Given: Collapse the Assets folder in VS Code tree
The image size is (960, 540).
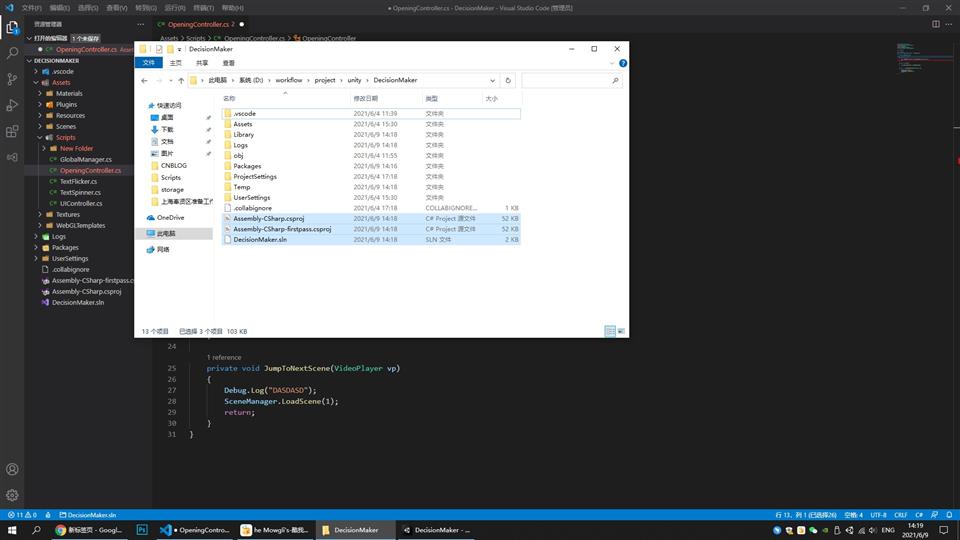Looking at the screenshot, I should [37, 83].
